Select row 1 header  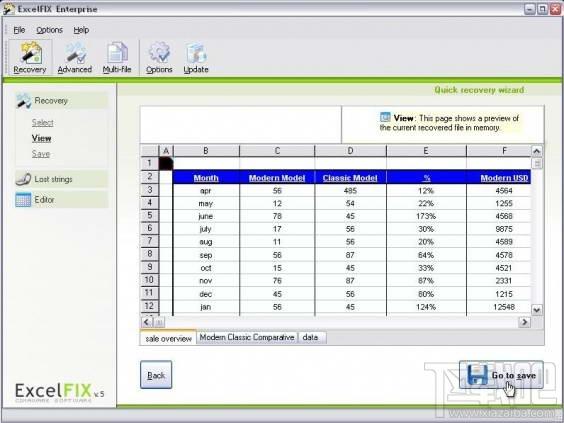click(149, 163)
